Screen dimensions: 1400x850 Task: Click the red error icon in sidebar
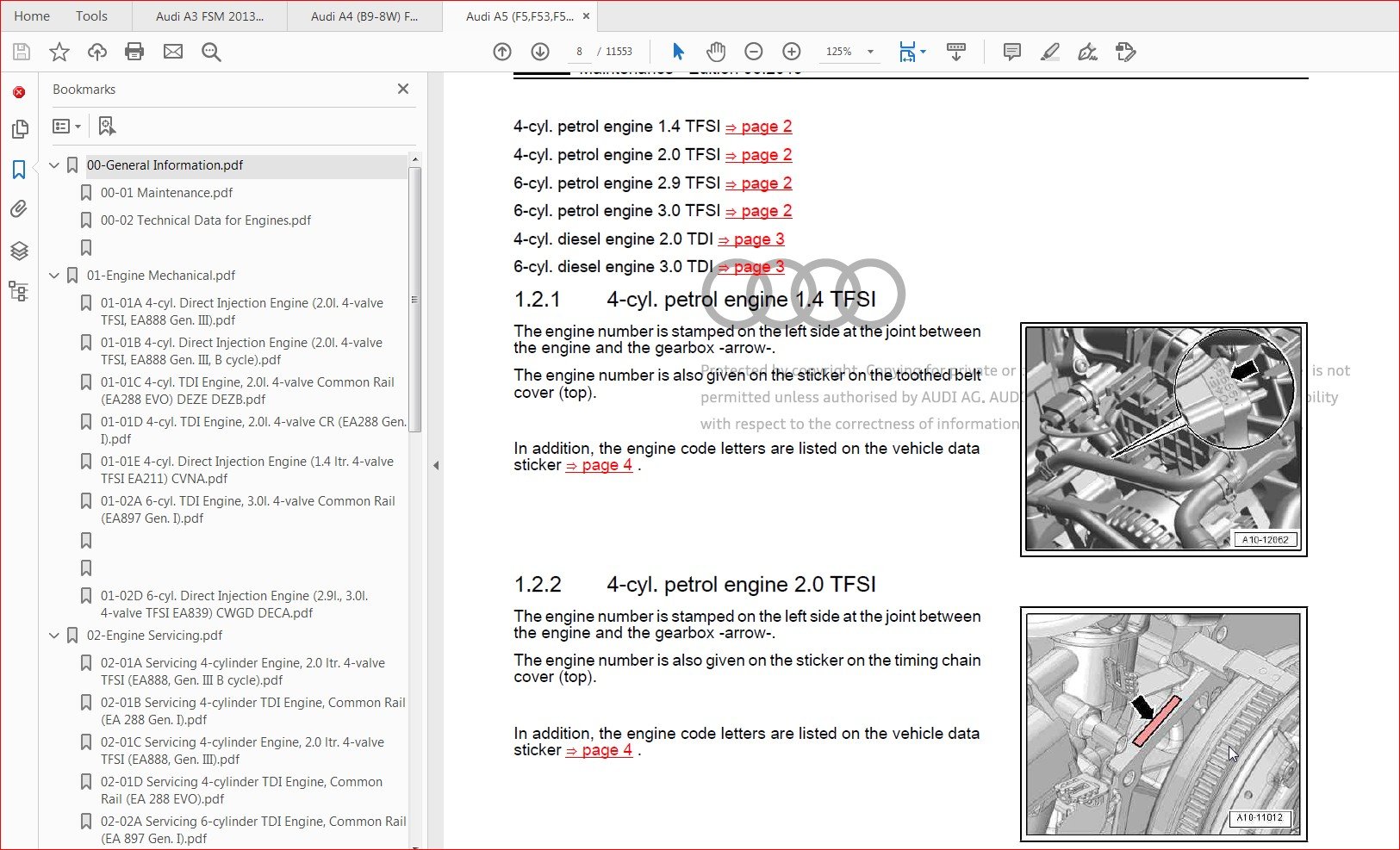(x=19, y=92)
